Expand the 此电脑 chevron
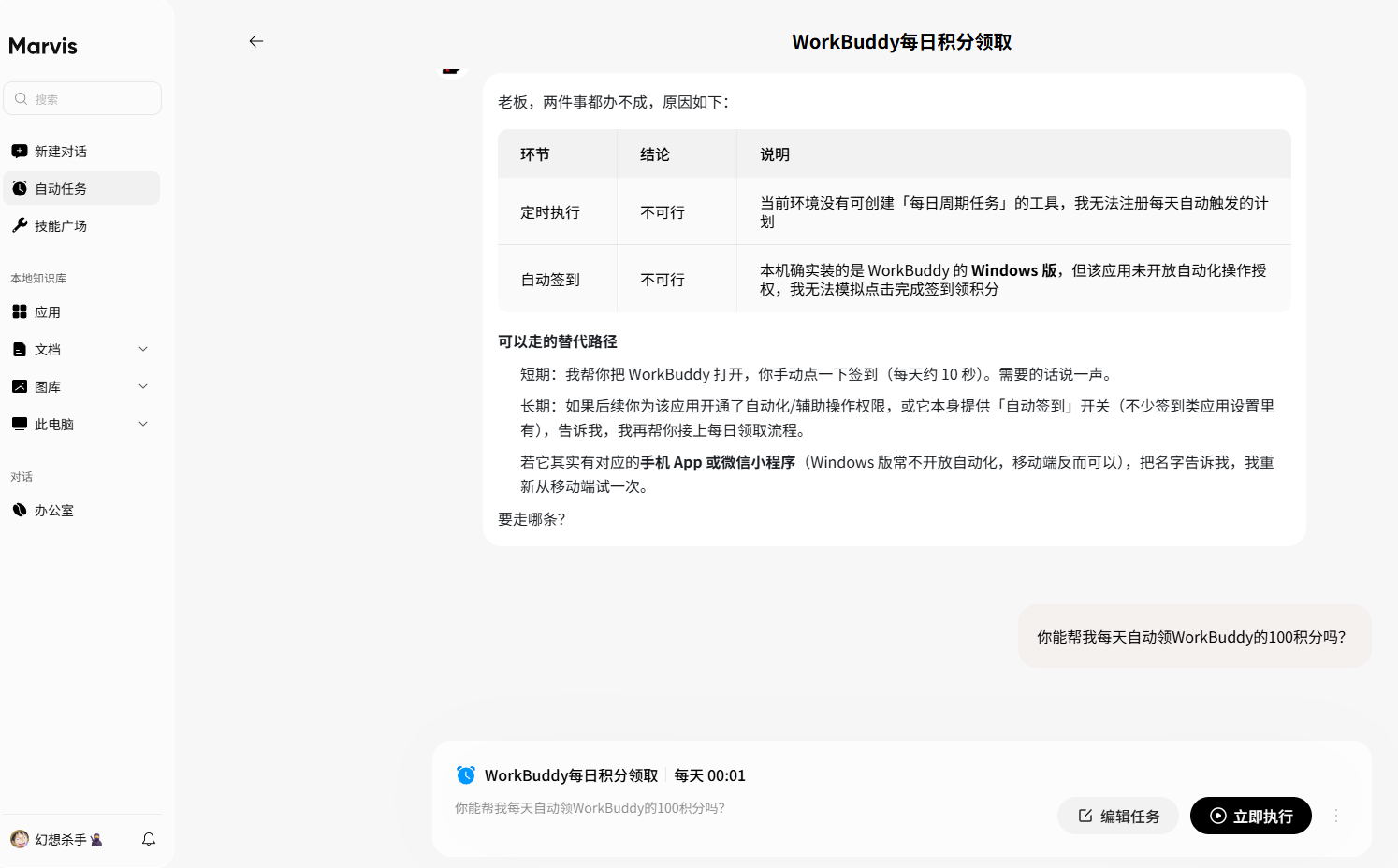Image resolution: width=1398 pixels, height=868 pixels. pos(143,424)
